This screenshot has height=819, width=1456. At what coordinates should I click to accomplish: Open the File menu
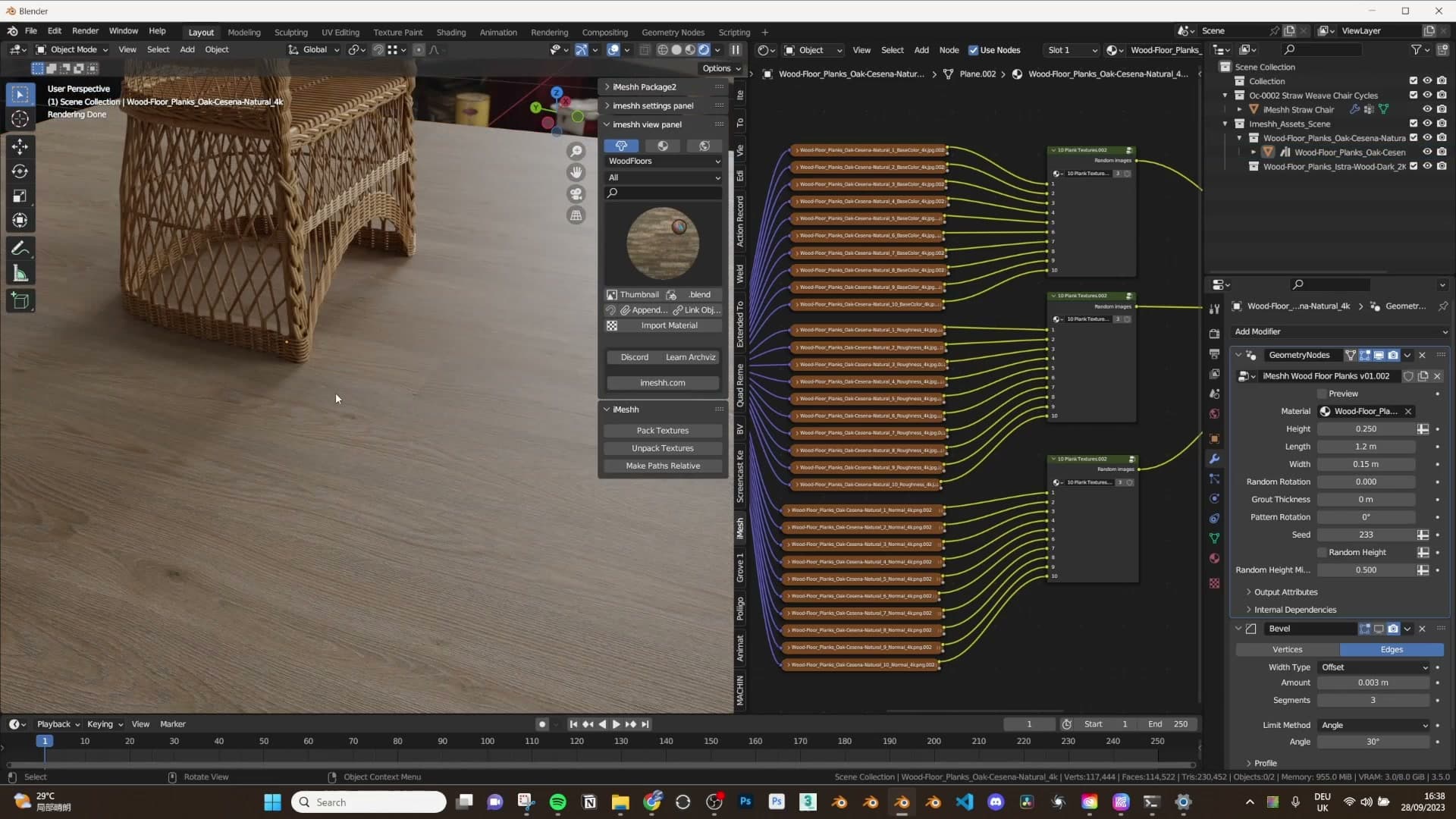click(31, 31)
